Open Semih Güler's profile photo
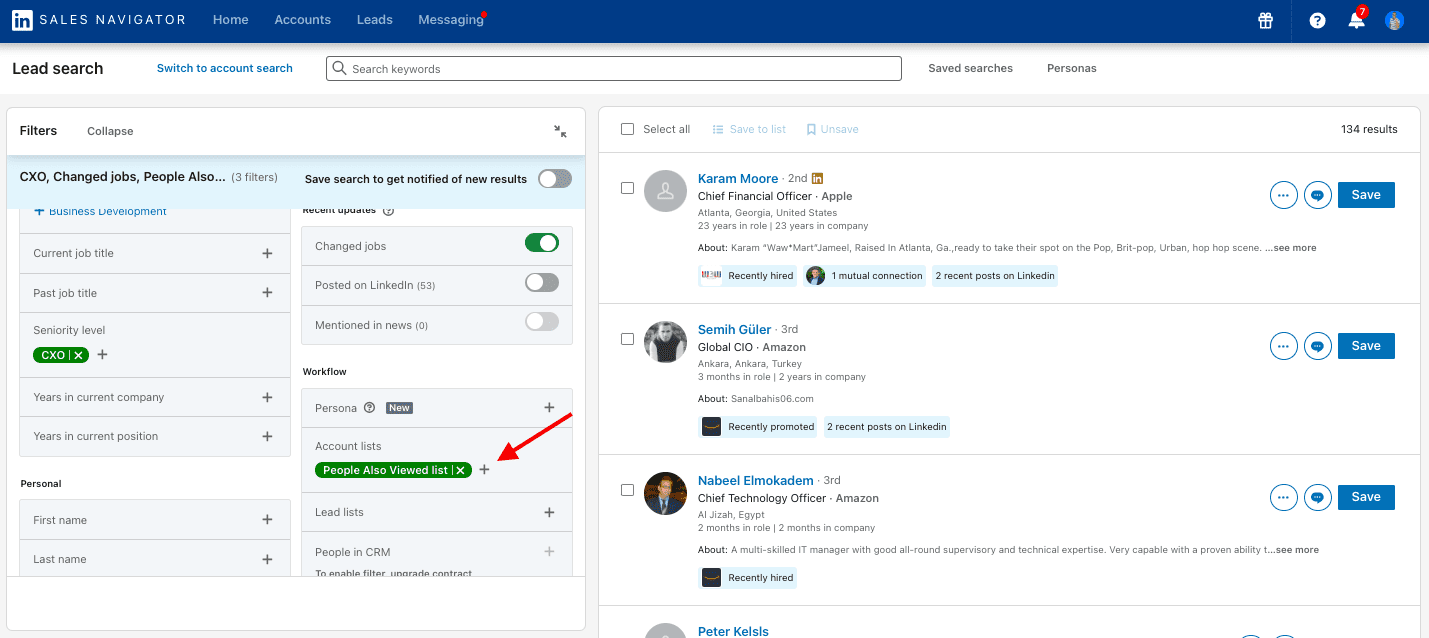 665,342
